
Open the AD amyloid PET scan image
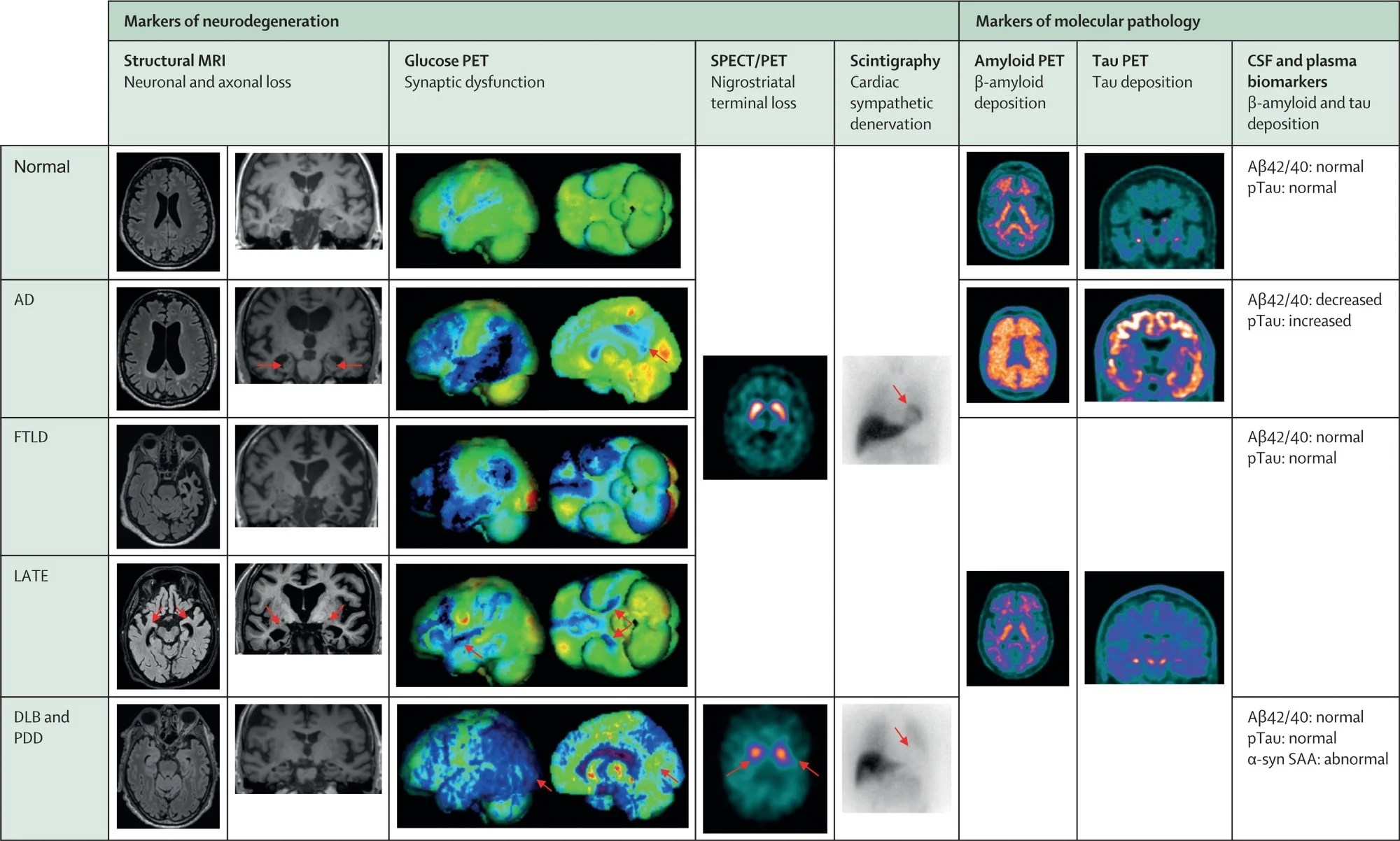pyautogui.click(x=1017, y=344)
